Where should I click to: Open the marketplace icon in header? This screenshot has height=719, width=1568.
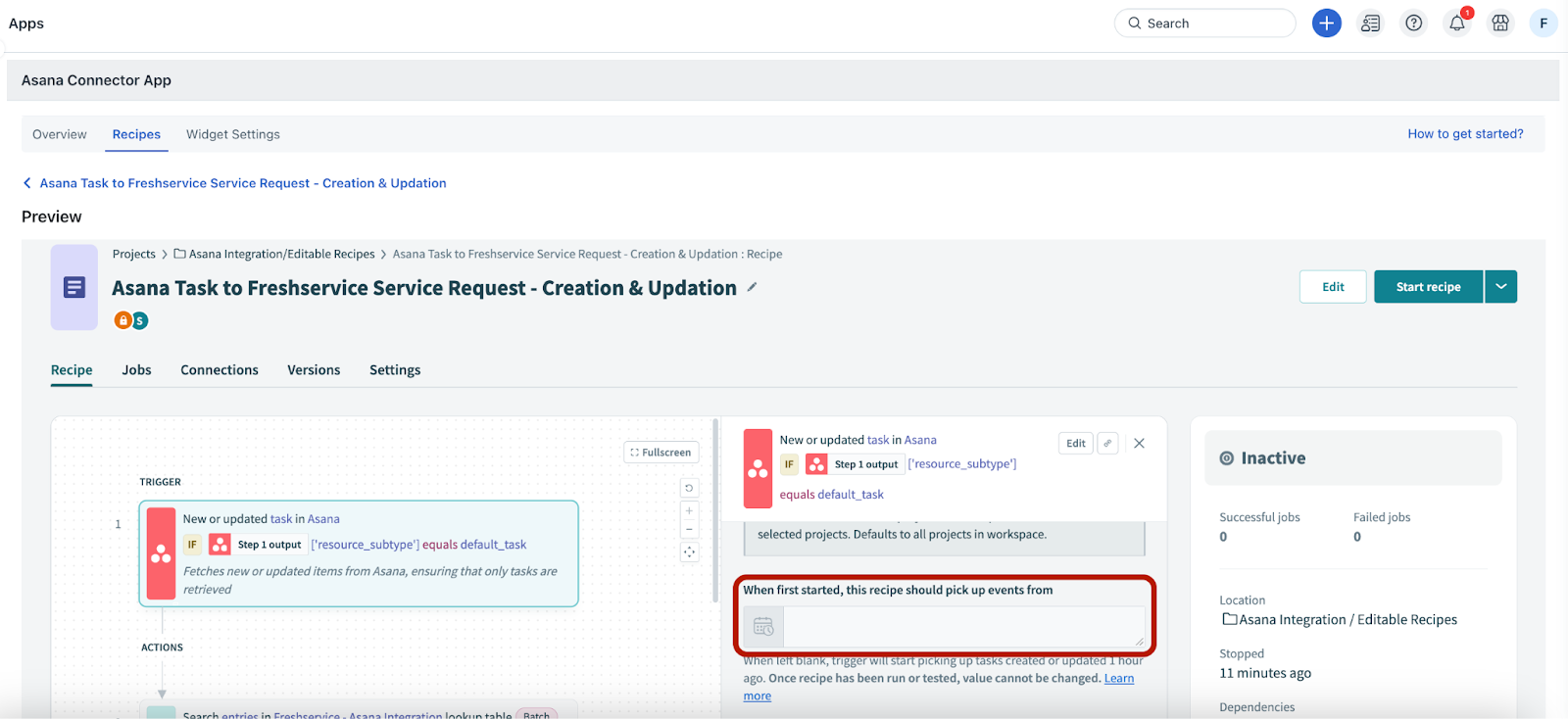[1500, 23]
